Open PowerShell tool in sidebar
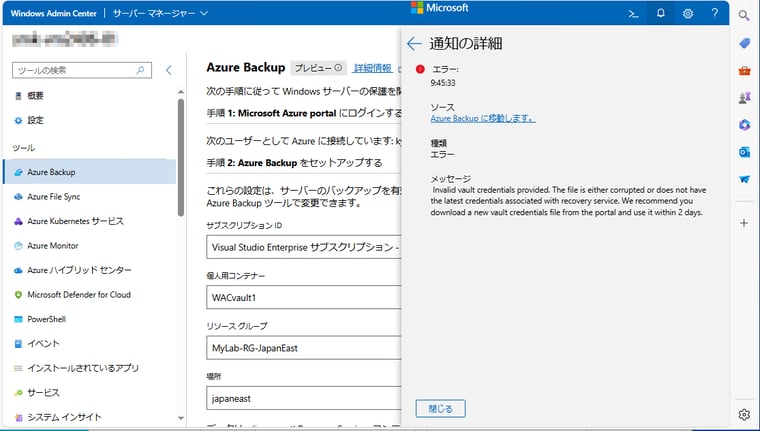 pos(90,319)
